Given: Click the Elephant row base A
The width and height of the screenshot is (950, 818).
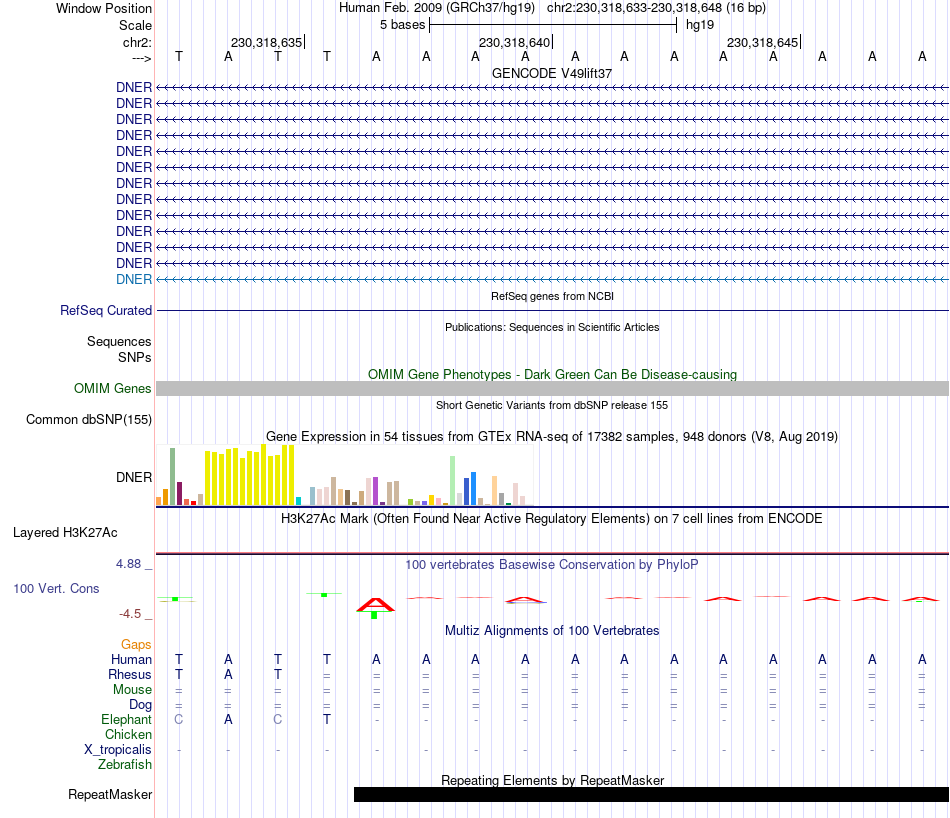Looking at the screenshot, I should tap(228, 719).
